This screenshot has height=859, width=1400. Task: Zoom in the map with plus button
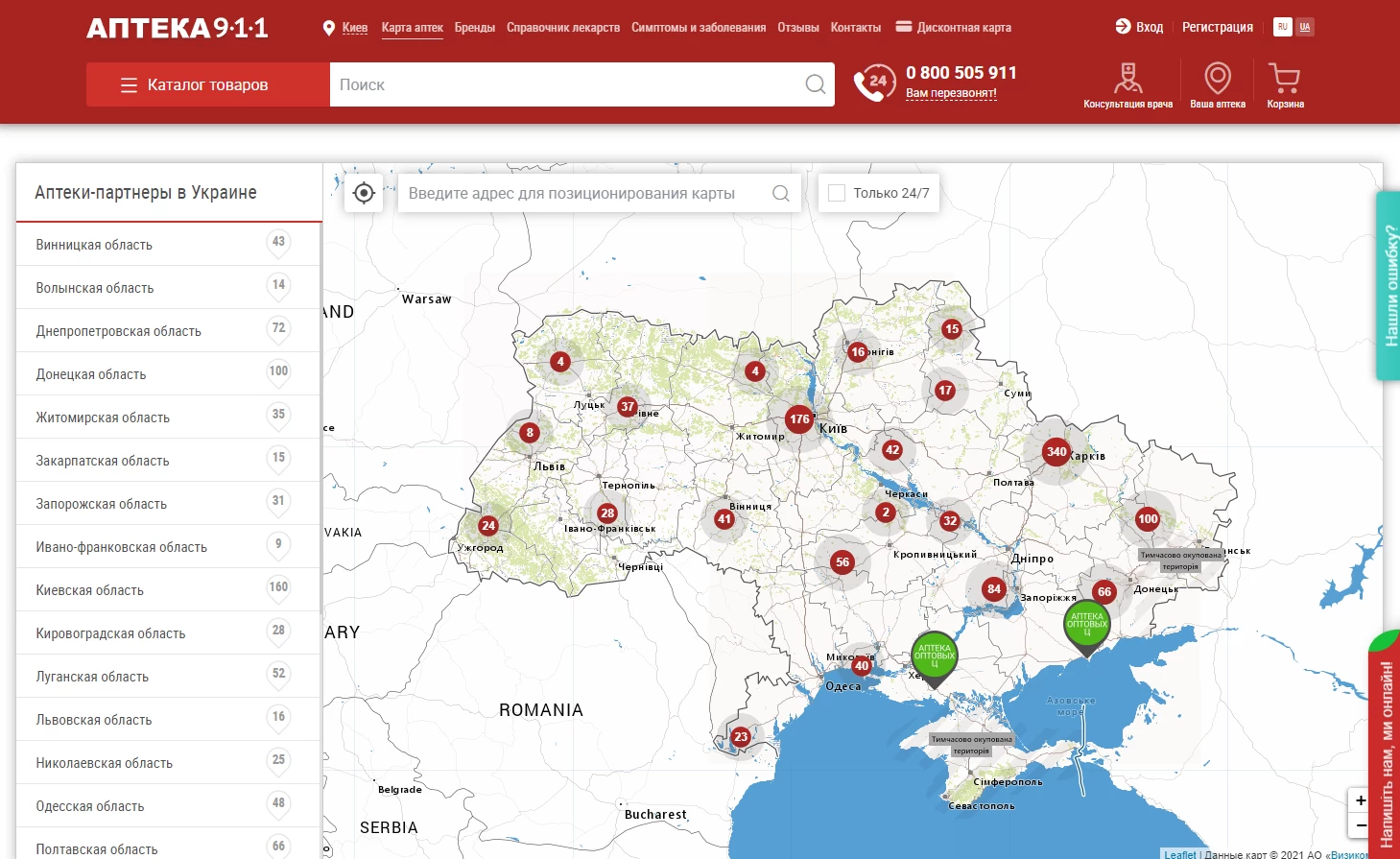click(x=1360, y=800)
